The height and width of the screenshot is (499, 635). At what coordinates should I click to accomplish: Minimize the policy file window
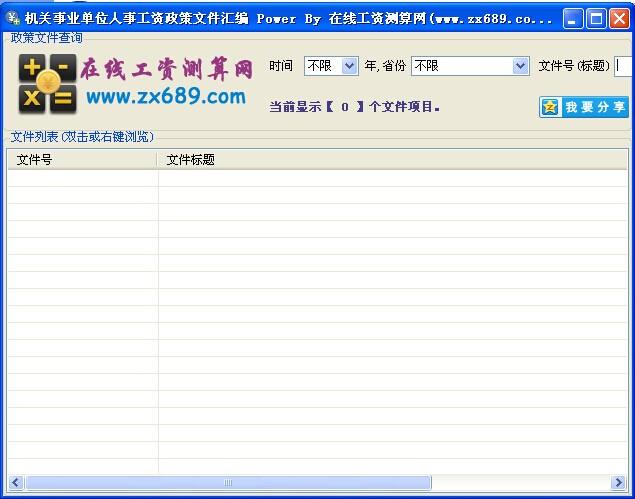pyautogui.click(x=573, y=18)
